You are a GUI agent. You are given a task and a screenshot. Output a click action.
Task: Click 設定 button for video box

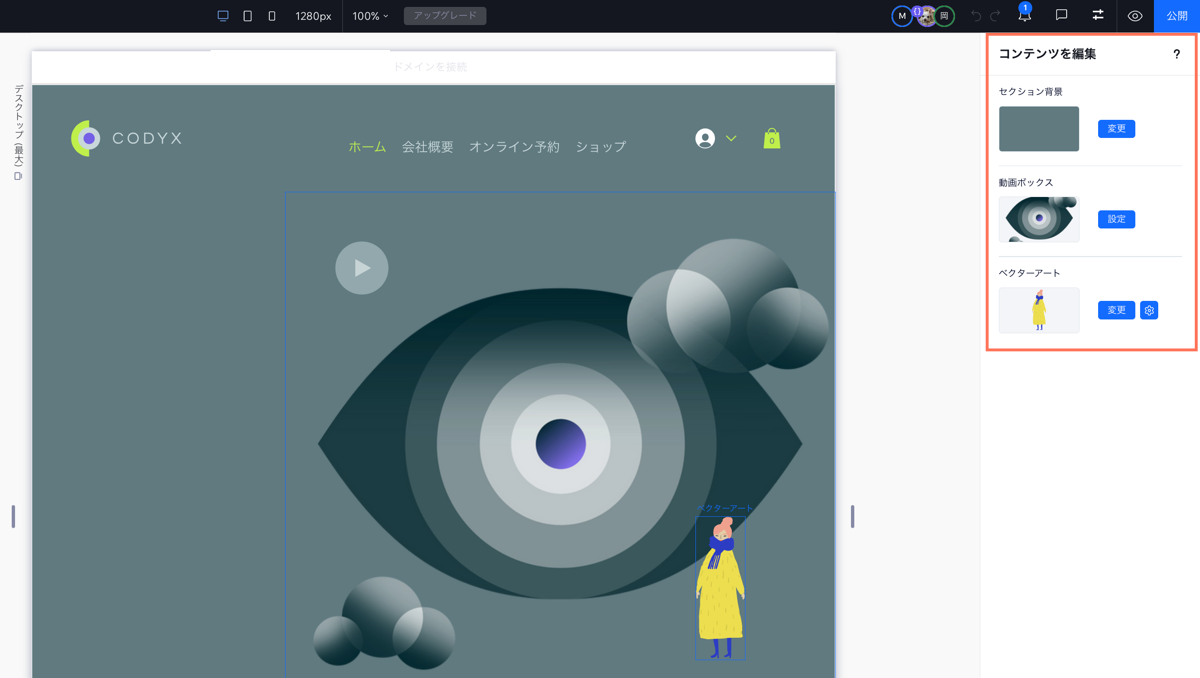pos(1116,219)
